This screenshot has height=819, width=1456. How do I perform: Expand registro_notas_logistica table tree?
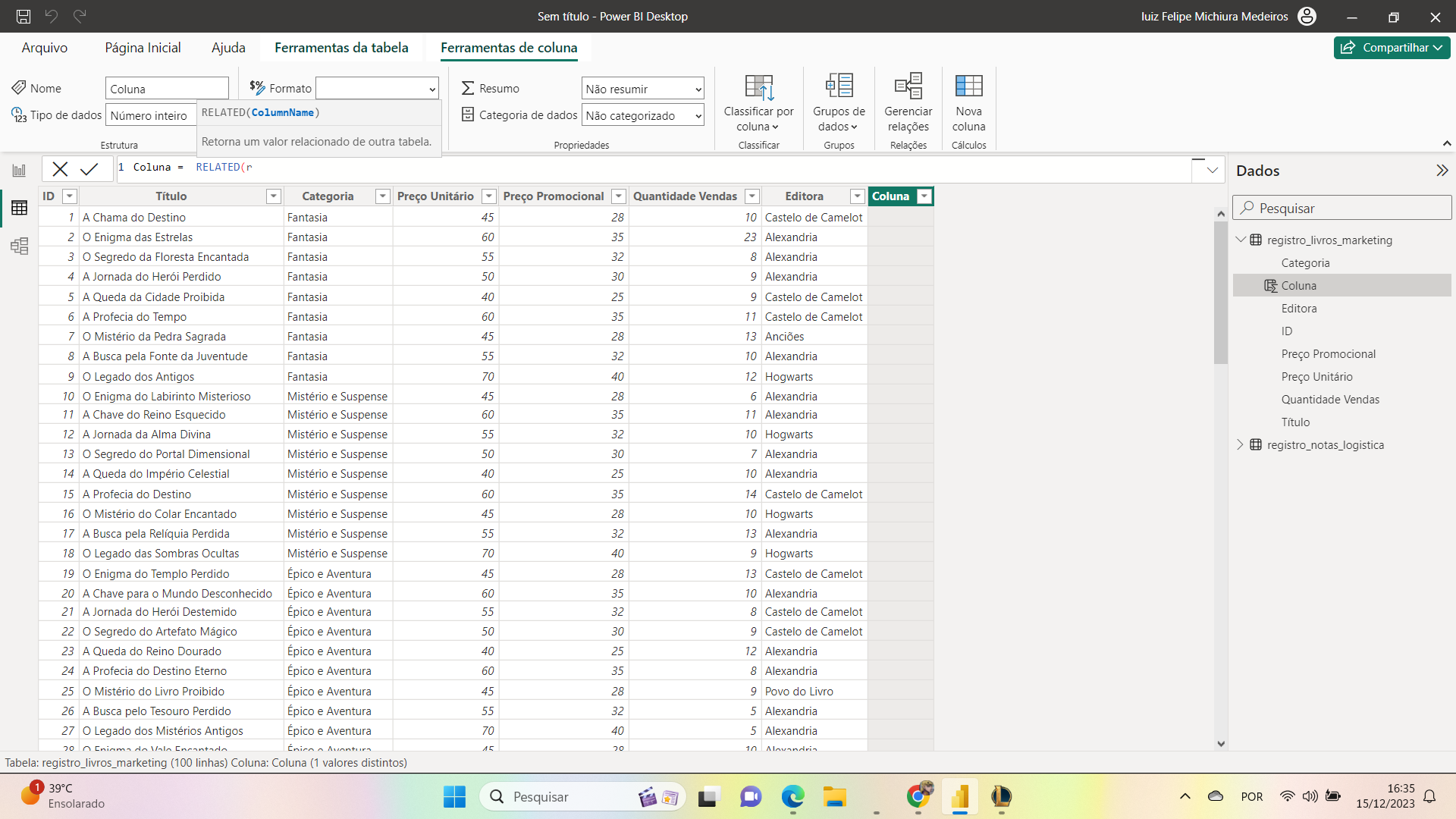1241,444
